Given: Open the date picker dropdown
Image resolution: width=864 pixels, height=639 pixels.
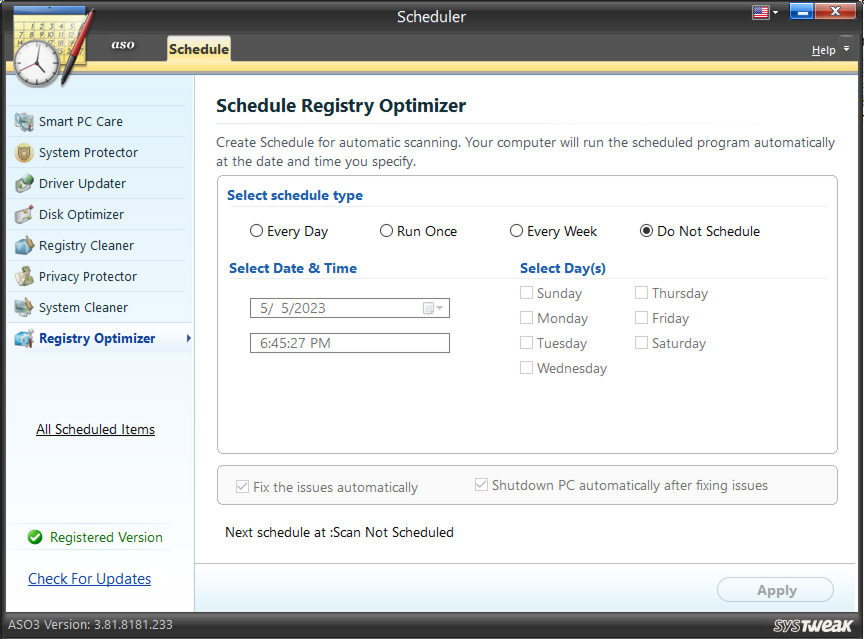Looking at the screenshot, I should pyautogui.click(x=438, y=308).
